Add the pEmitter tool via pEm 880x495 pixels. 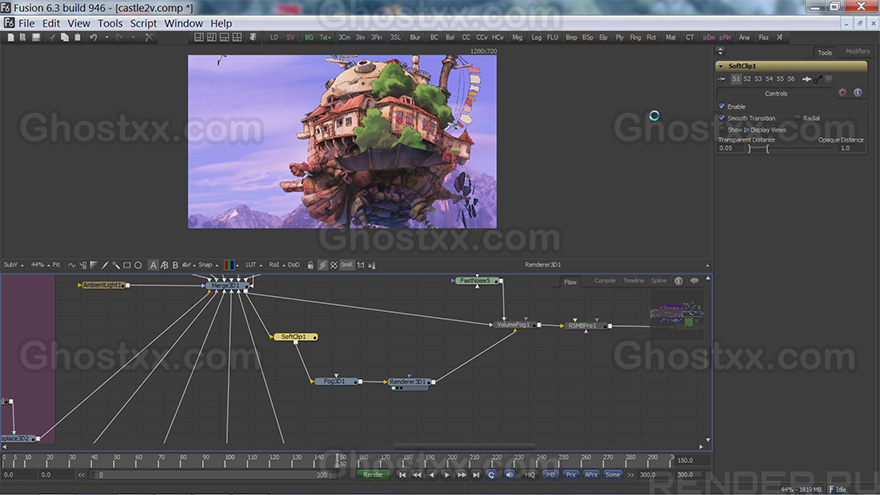point(708,38)
